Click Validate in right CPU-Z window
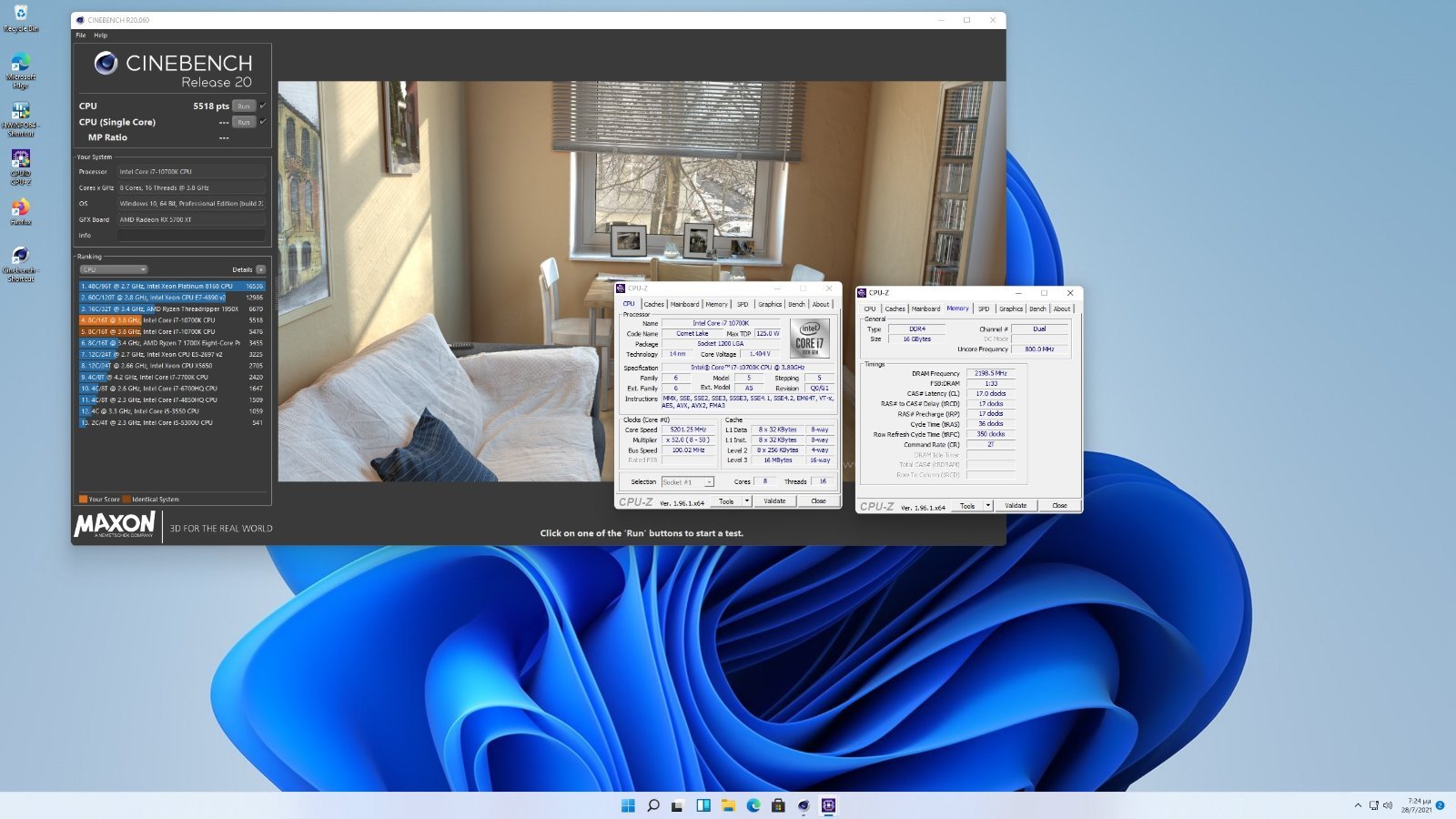1456x819 pixels. (x=1016, y=506)
